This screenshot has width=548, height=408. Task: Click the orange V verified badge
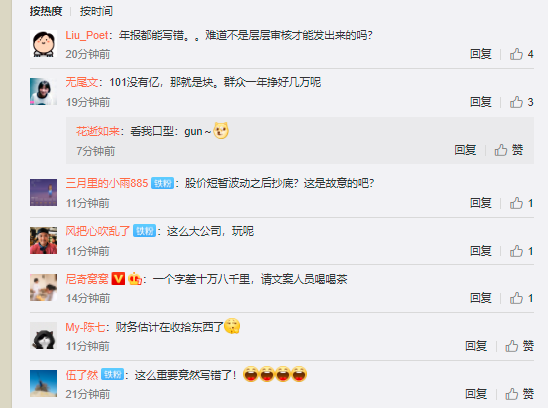click(x=118, y=279)
